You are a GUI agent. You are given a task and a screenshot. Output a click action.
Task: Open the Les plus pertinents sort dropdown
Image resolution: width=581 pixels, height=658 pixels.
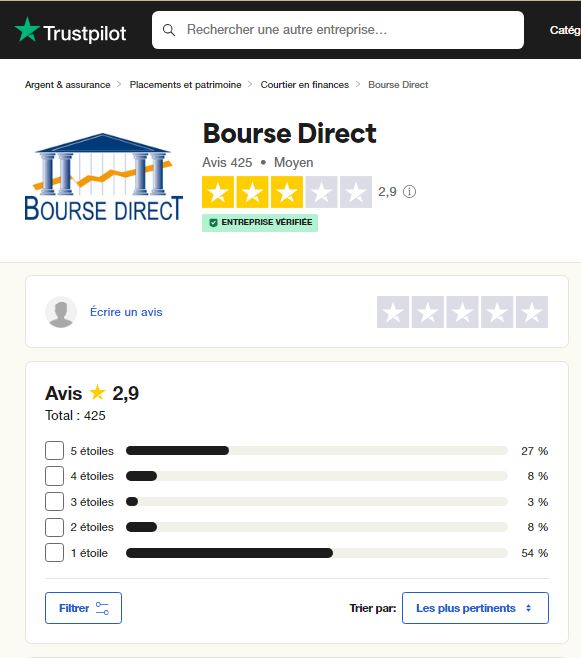pyautogui.click(x=475, y=608)
